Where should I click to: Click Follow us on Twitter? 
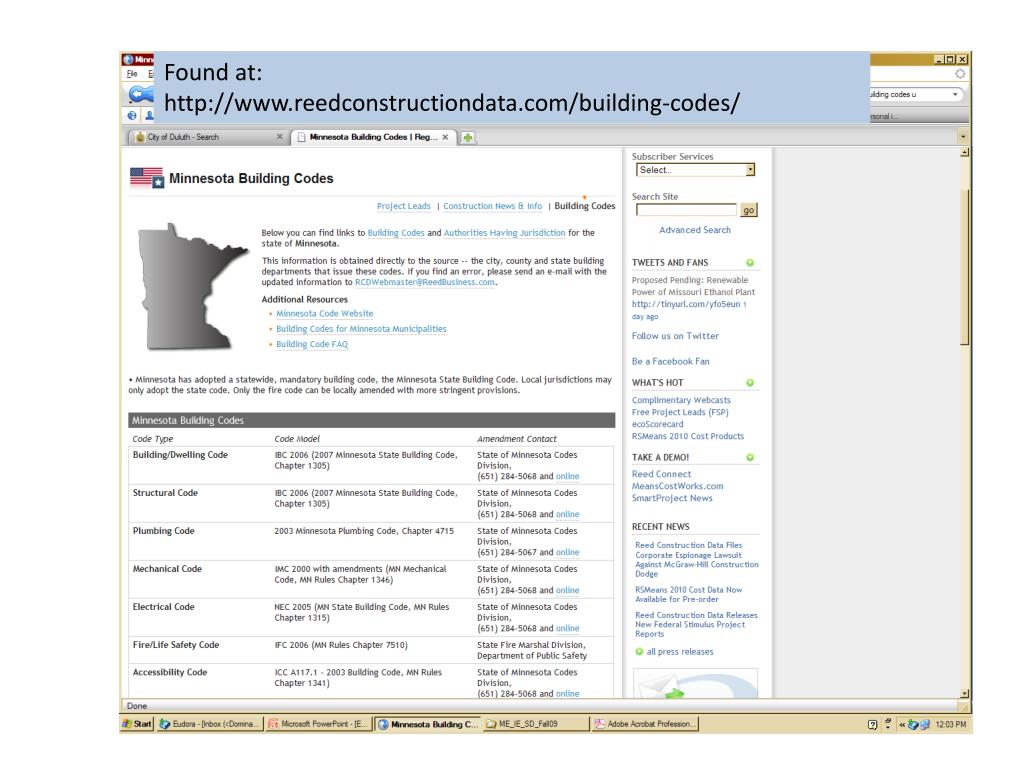pyautogui.click(x=675, y=336)
